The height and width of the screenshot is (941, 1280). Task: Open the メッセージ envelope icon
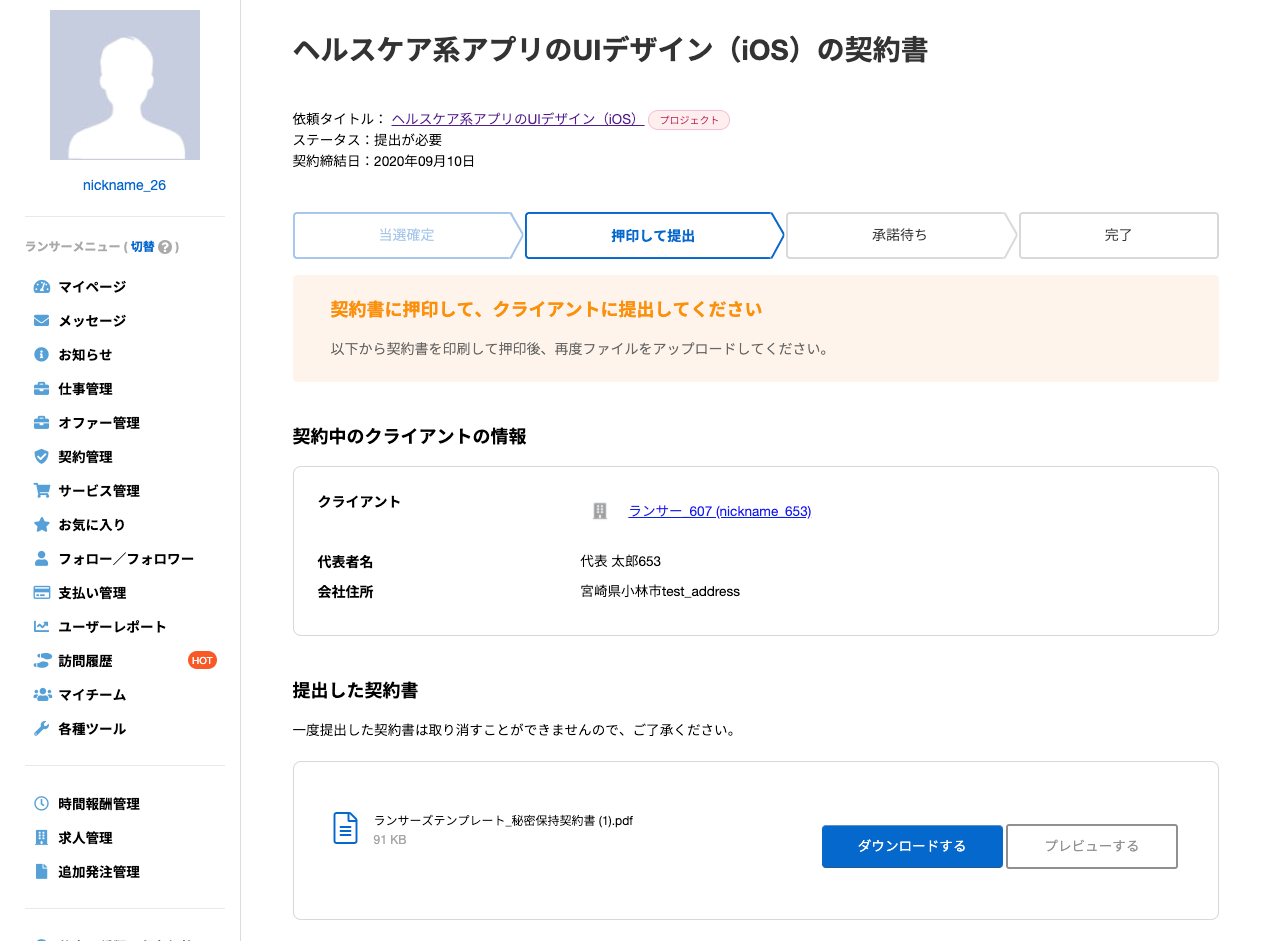40,321
